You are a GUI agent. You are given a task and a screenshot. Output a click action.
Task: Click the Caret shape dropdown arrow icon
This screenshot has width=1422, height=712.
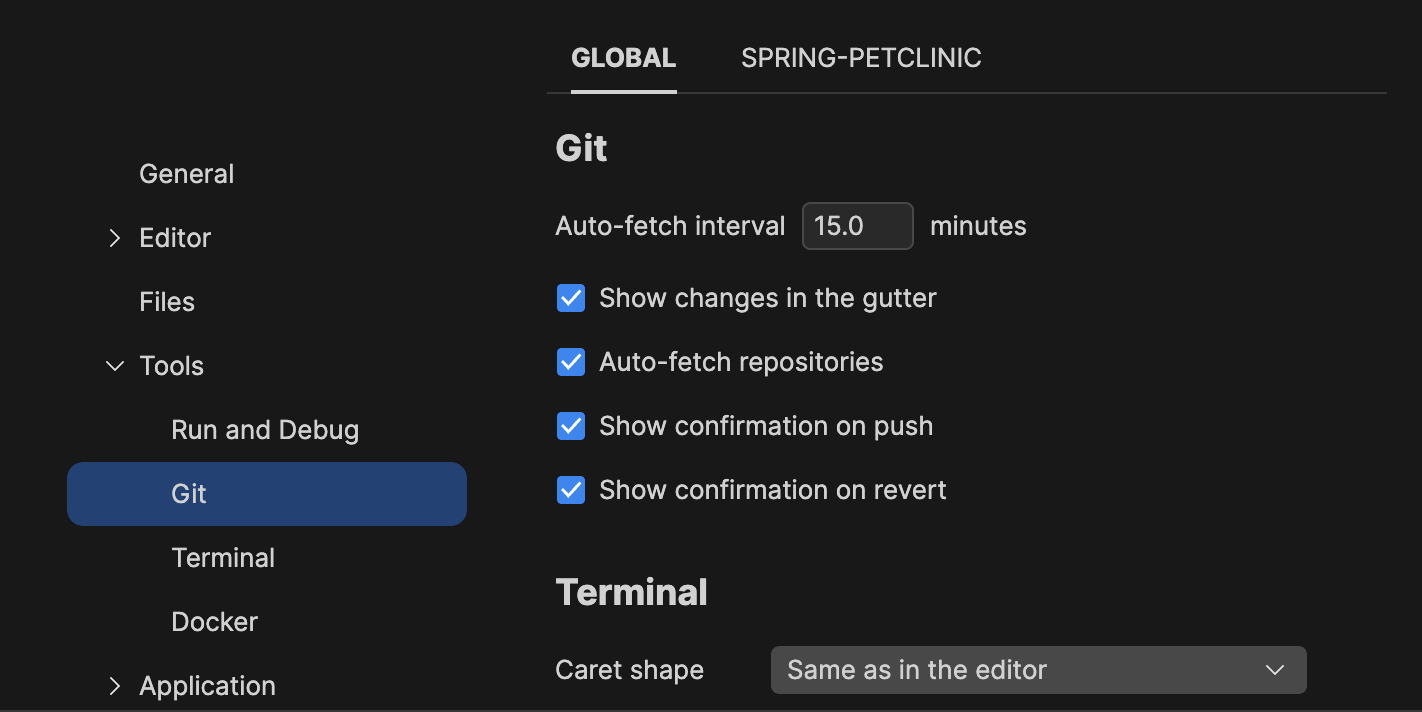click(x=1275, y=670)
